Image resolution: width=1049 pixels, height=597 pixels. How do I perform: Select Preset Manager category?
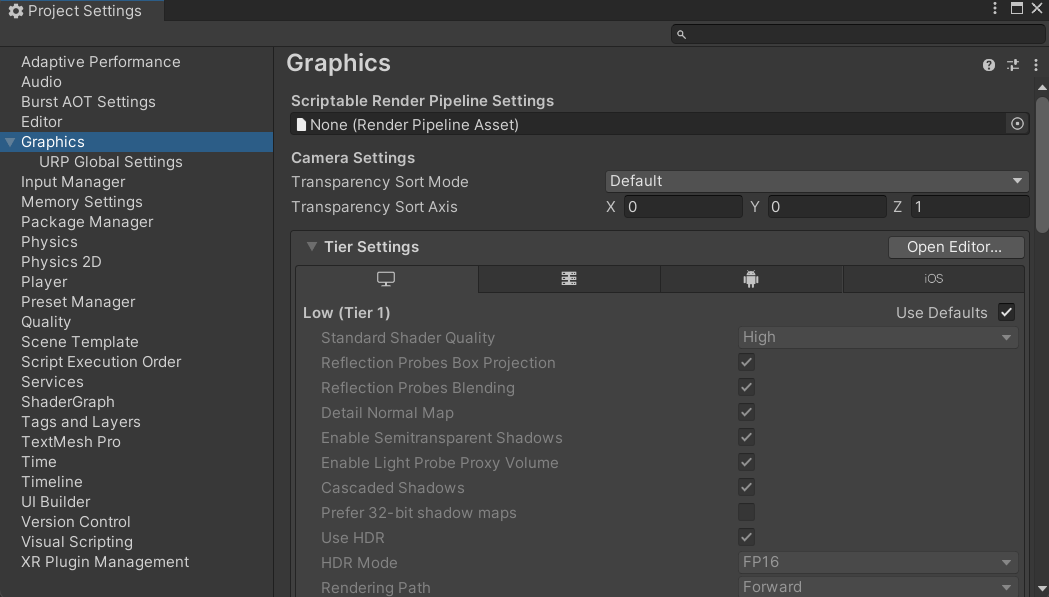78,302
